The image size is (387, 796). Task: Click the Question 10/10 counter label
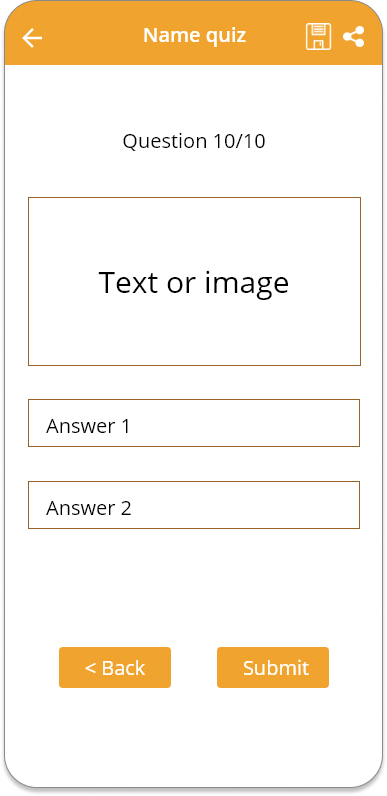pyautogui.click(x=194, y=141)
